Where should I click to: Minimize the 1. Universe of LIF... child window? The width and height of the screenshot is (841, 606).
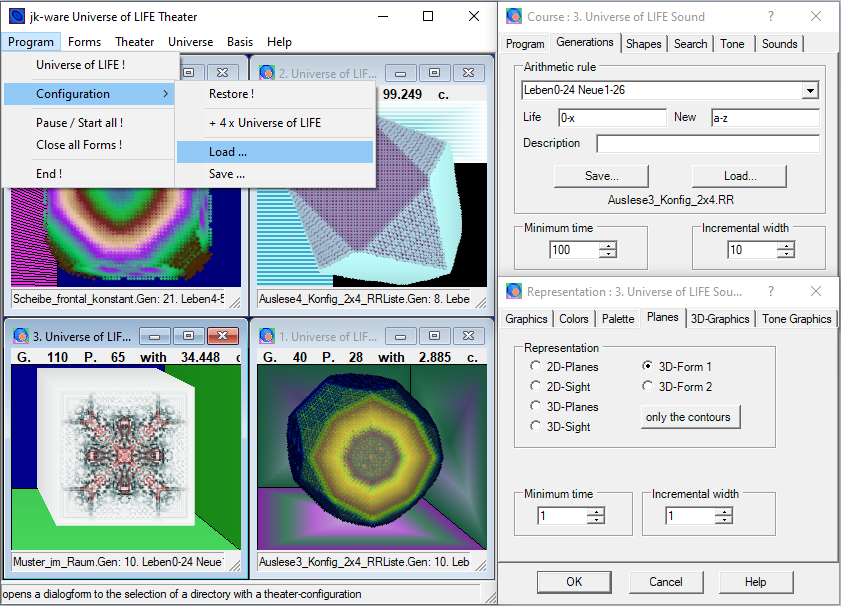pyautogui.click(x=400, y=336)
